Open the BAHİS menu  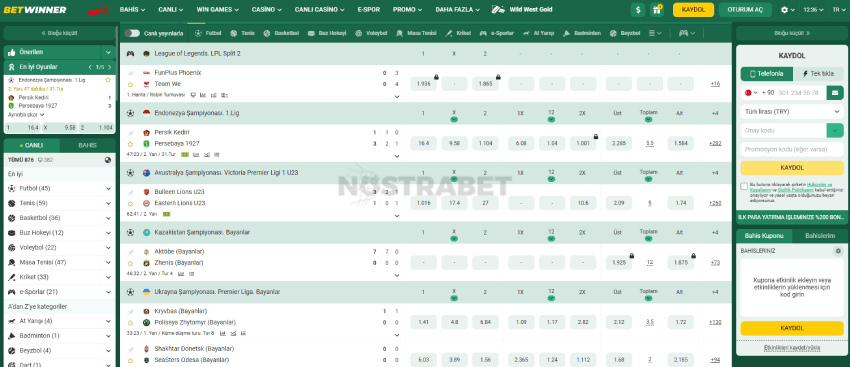pyautogui.click(x=132, y=10)
